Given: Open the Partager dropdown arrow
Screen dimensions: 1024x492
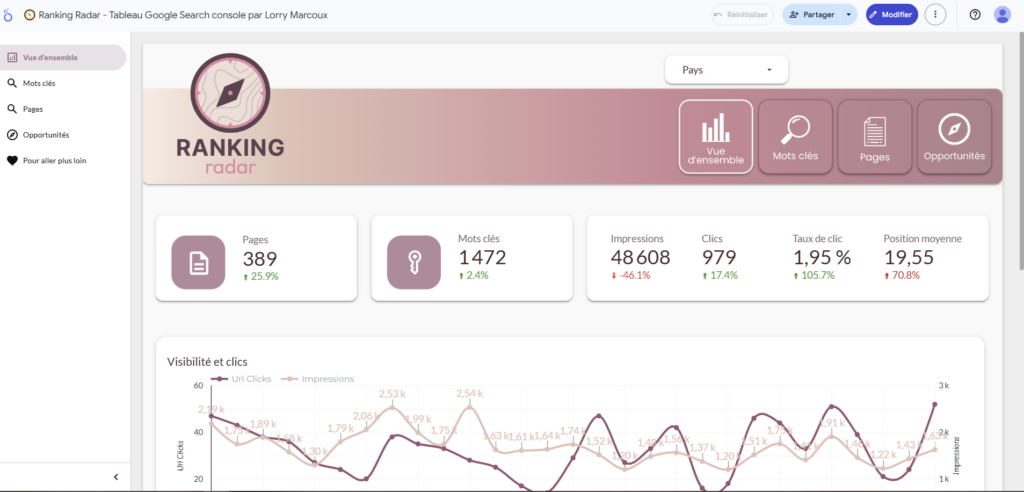Looking at the screenshot, I should (x=849, y=15).
